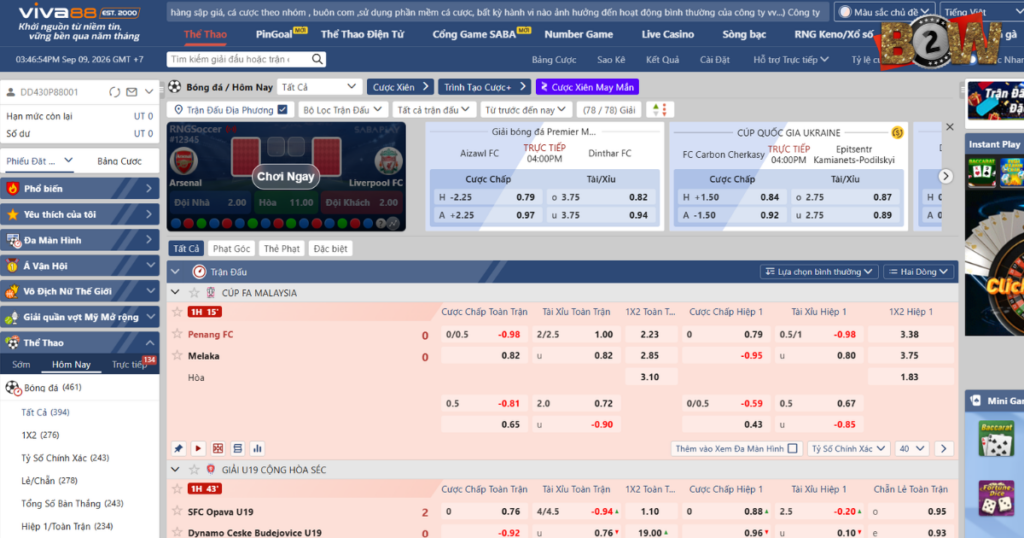Click the Trận Đấu clock icon
1024x538 pixels.
pos(199,272)
